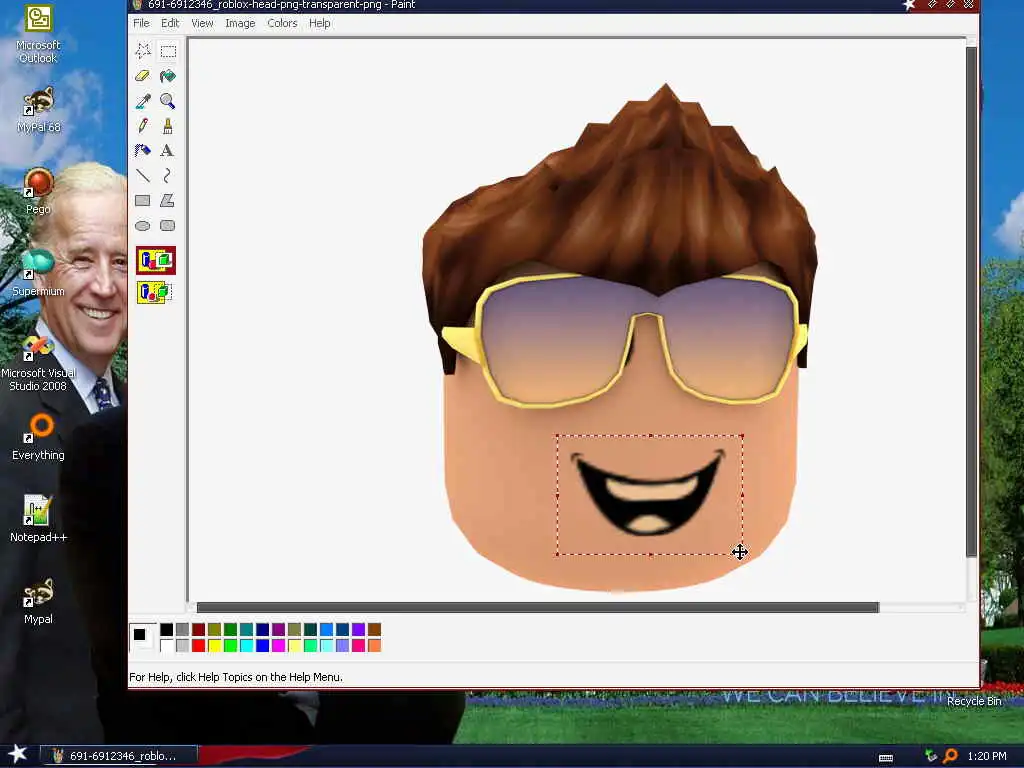
Task: Activate the Airbrush spray tool
Action: pos(143,151)
